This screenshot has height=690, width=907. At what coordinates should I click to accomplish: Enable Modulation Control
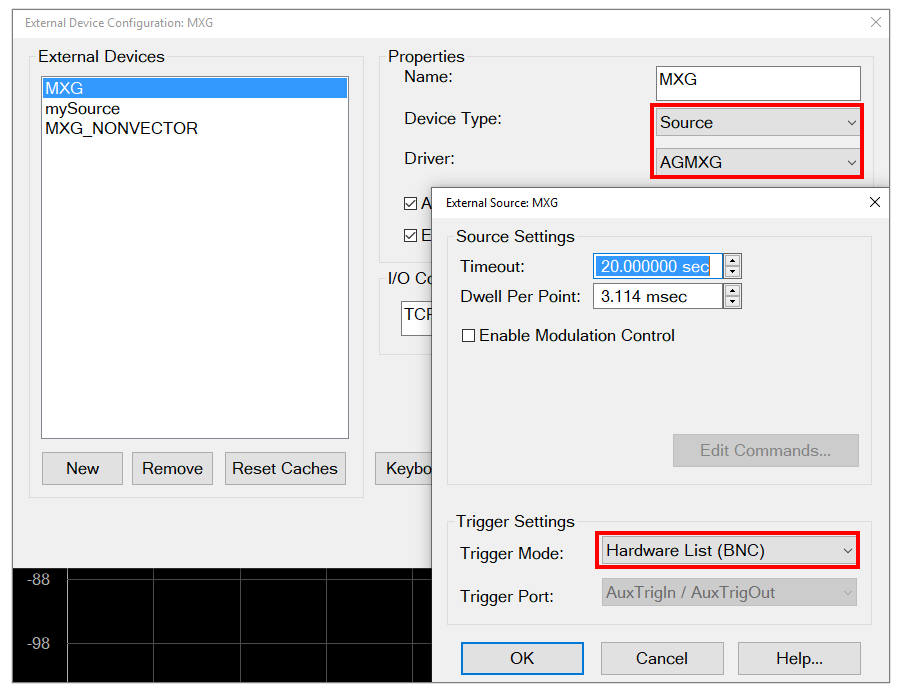[469, 335]
